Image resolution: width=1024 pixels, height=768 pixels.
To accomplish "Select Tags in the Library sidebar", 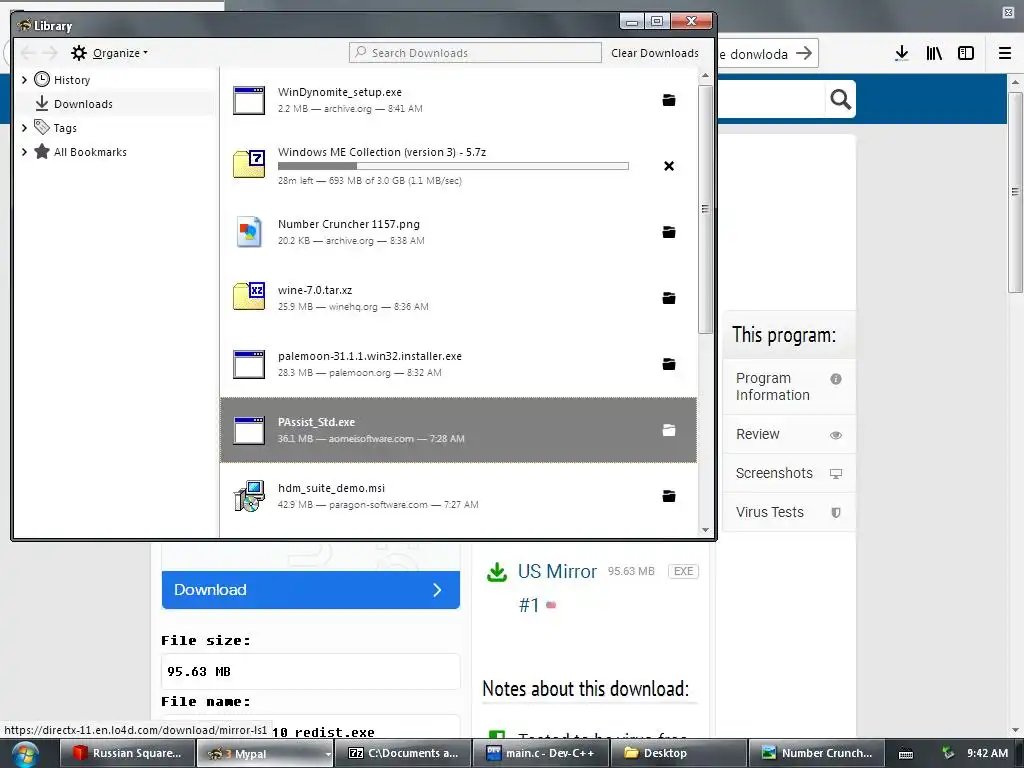I will pyautogui.click(x=65, y=128).
